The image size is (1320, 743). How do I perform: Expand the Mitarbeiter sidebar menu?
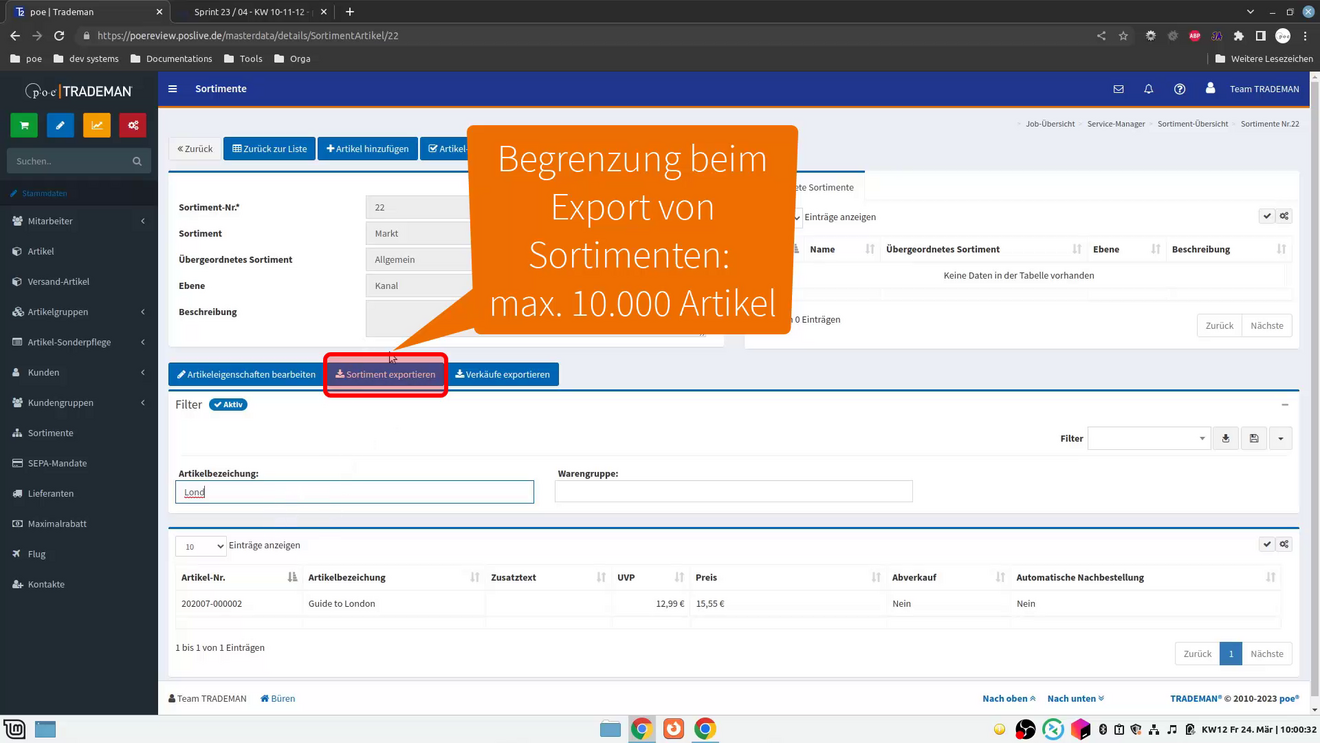click(78, 221)
